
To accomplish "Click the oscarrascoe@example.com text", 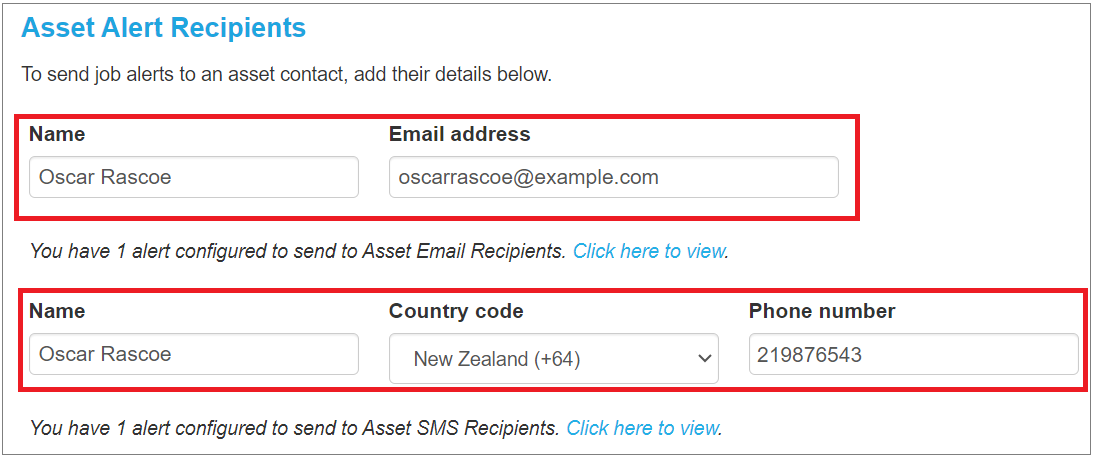I will (x=528, y=177).
